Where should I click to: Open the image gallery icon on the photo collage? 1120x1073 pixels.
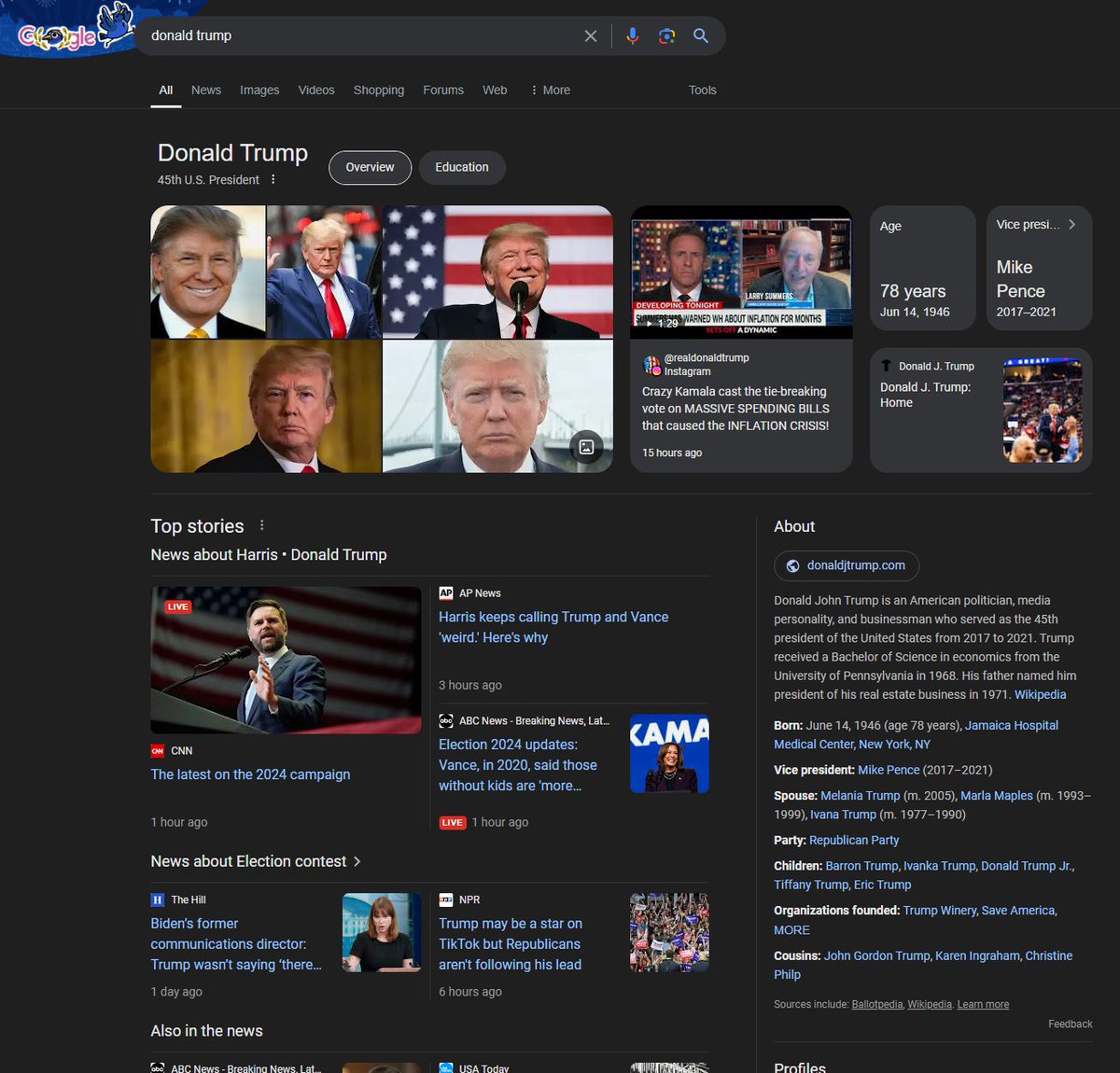click(x=586, y=447)
